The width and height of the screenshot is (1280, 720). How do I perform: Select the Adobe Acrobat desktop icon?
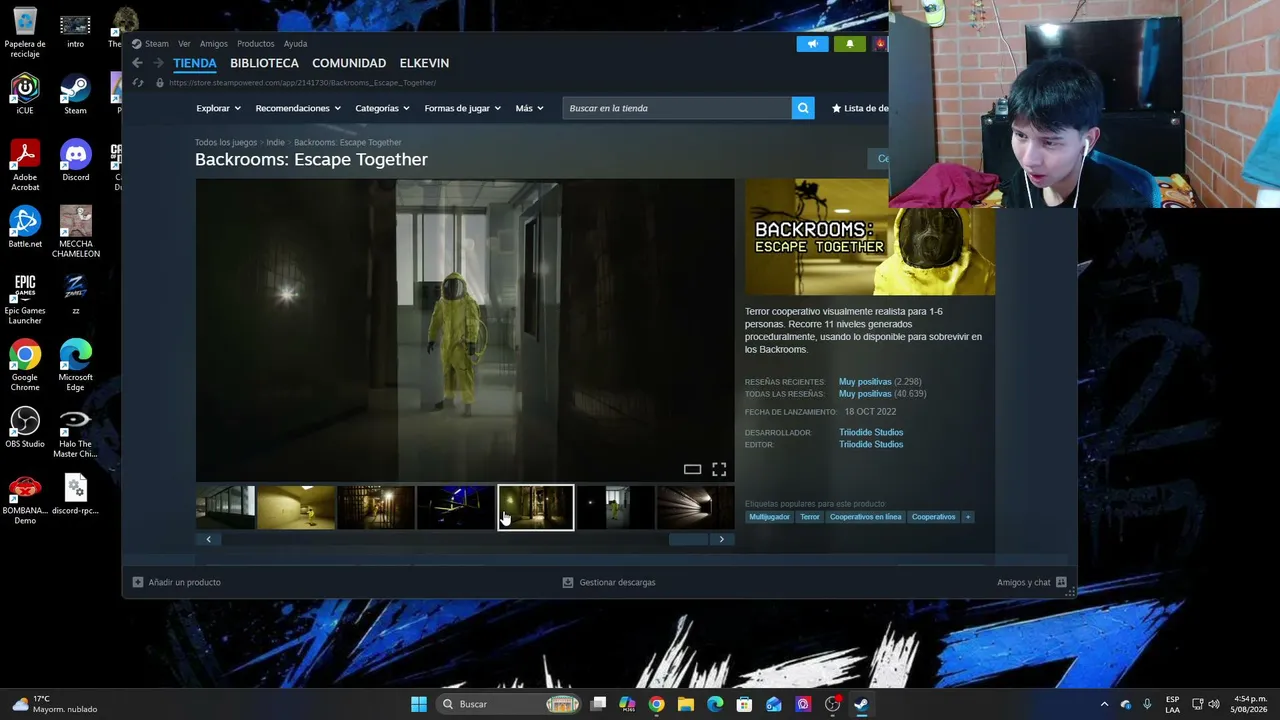[x=25, y=165]
